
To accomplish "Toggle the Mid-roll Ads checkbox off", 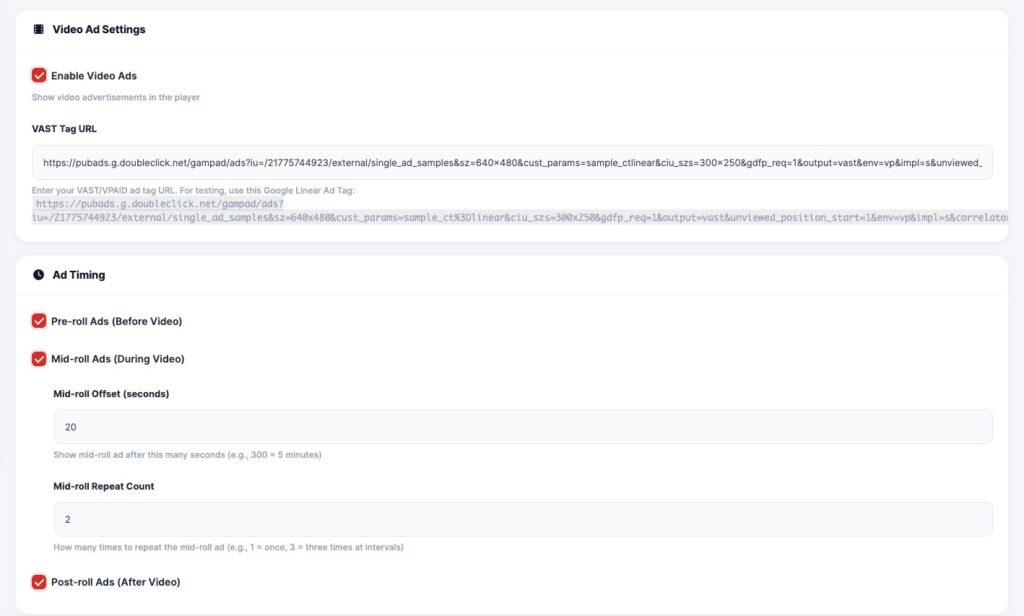I will 39,358.
